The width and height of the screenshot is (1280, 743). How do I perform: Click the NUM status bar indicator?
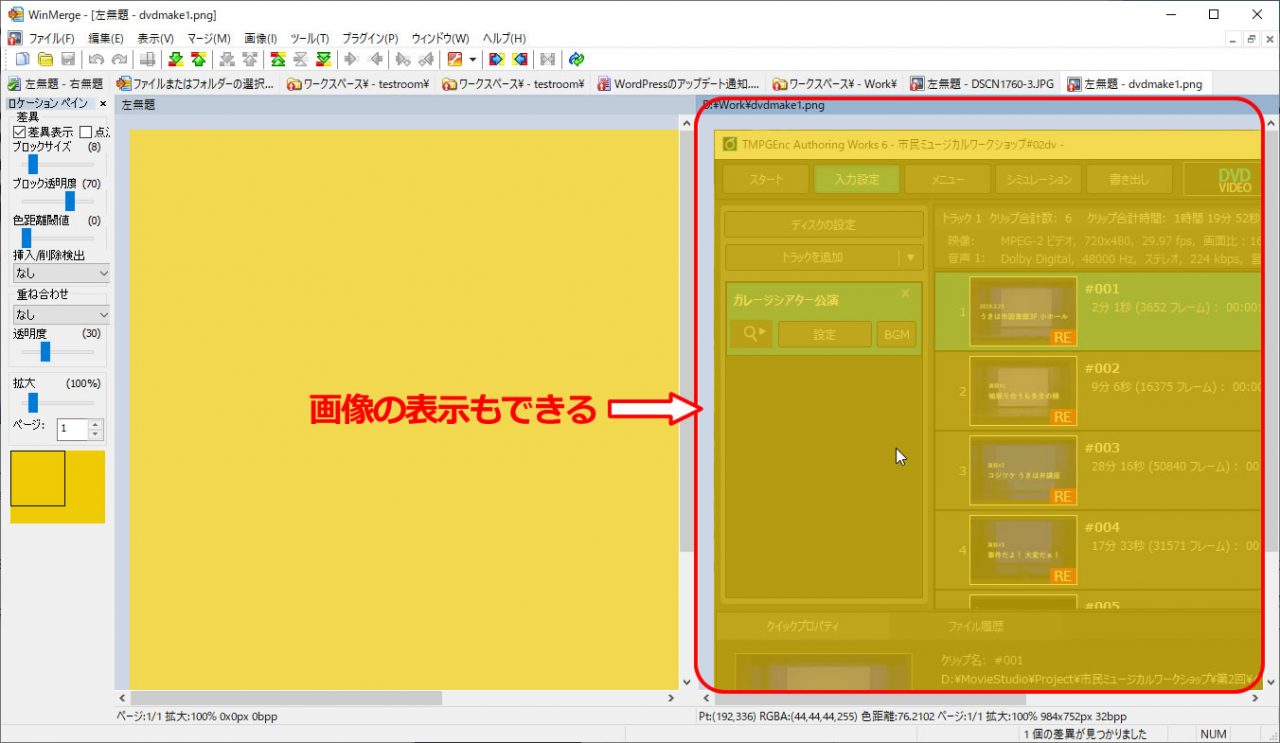coord(1213,734)
